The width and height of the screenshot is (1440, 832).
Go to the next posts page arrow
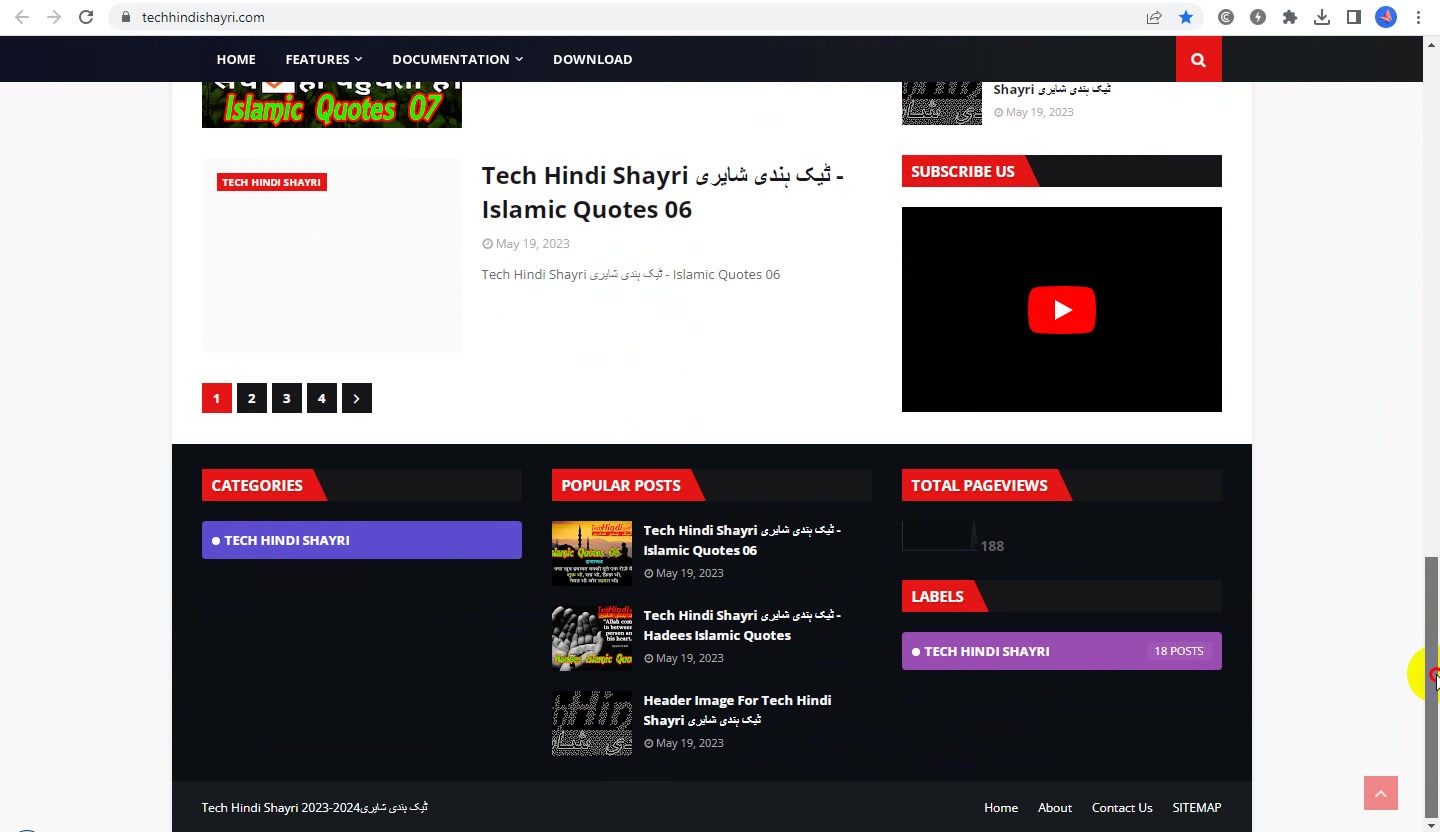(x=357, y=398)
